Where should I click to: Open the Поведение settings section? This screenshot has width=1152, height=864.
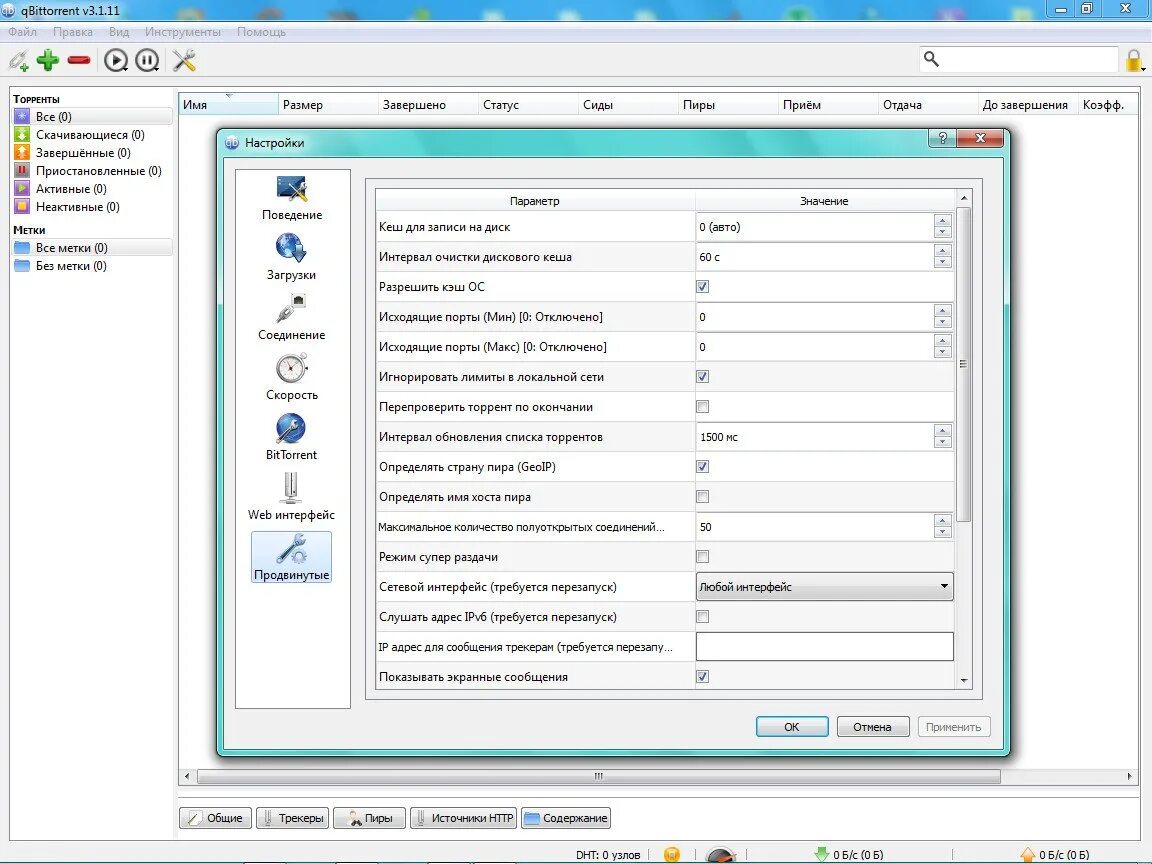point(292,198)
